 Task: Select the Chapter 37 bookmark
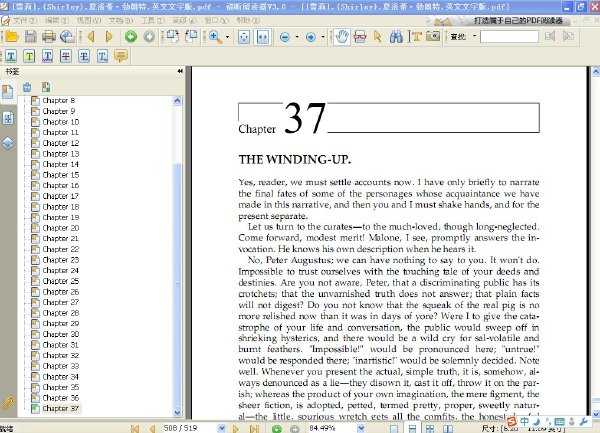(60, 408)
